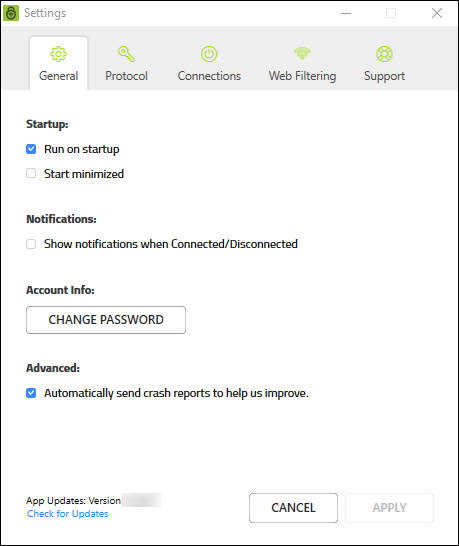Open the Connections tab label
Image resolution: width=459 pixels, height=546 pixels.
[209, 76]
